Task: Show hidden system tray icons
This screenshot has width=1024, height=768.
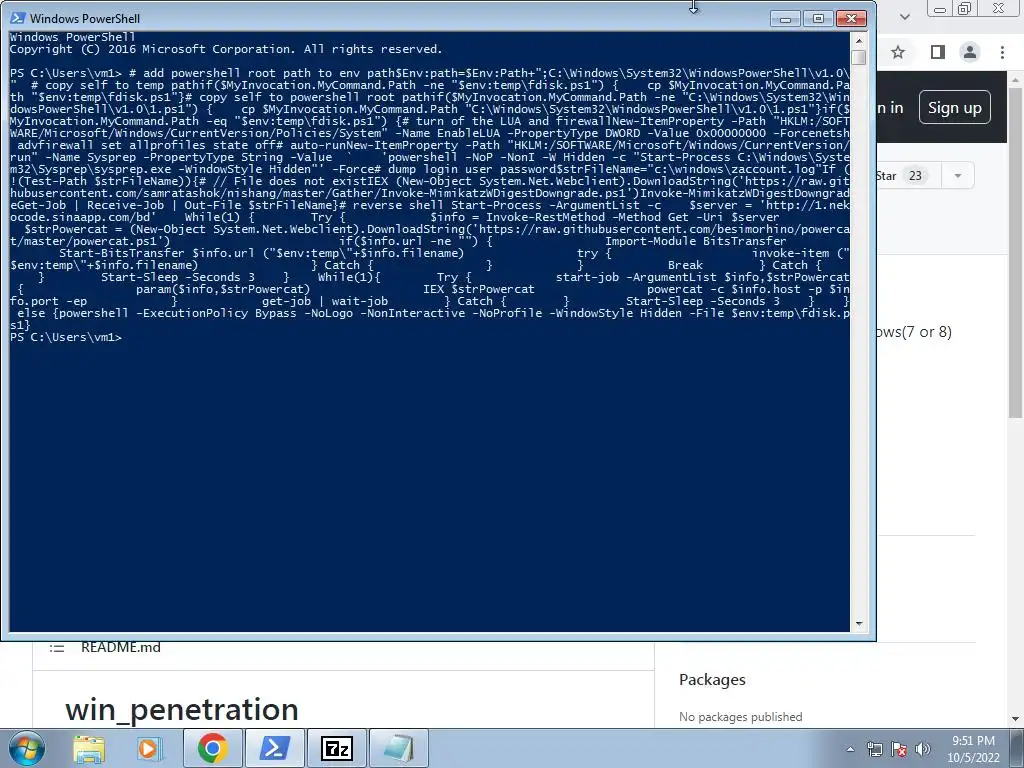Action: point(850,750)
